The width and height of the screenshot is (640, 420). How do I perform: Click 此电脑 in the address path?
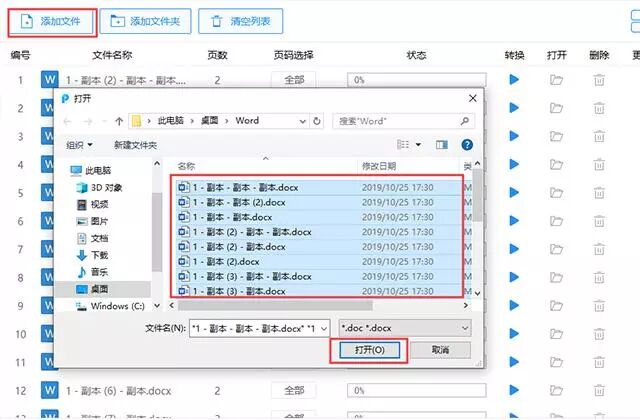coord(171,121)
